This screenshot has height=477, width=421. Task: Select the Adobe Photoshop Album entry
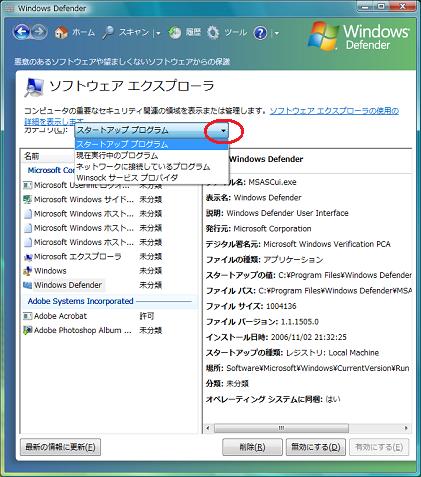pos(83,330)
